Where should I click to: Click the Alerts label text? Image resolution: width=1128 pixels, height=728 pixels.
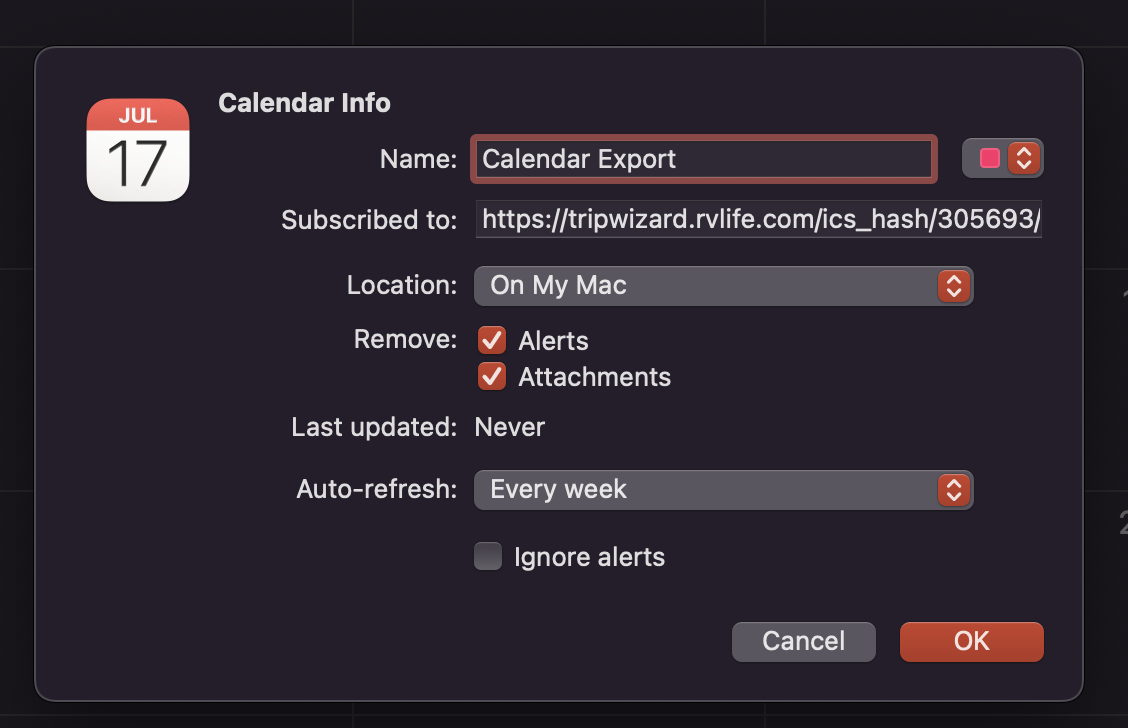[553, 341]
